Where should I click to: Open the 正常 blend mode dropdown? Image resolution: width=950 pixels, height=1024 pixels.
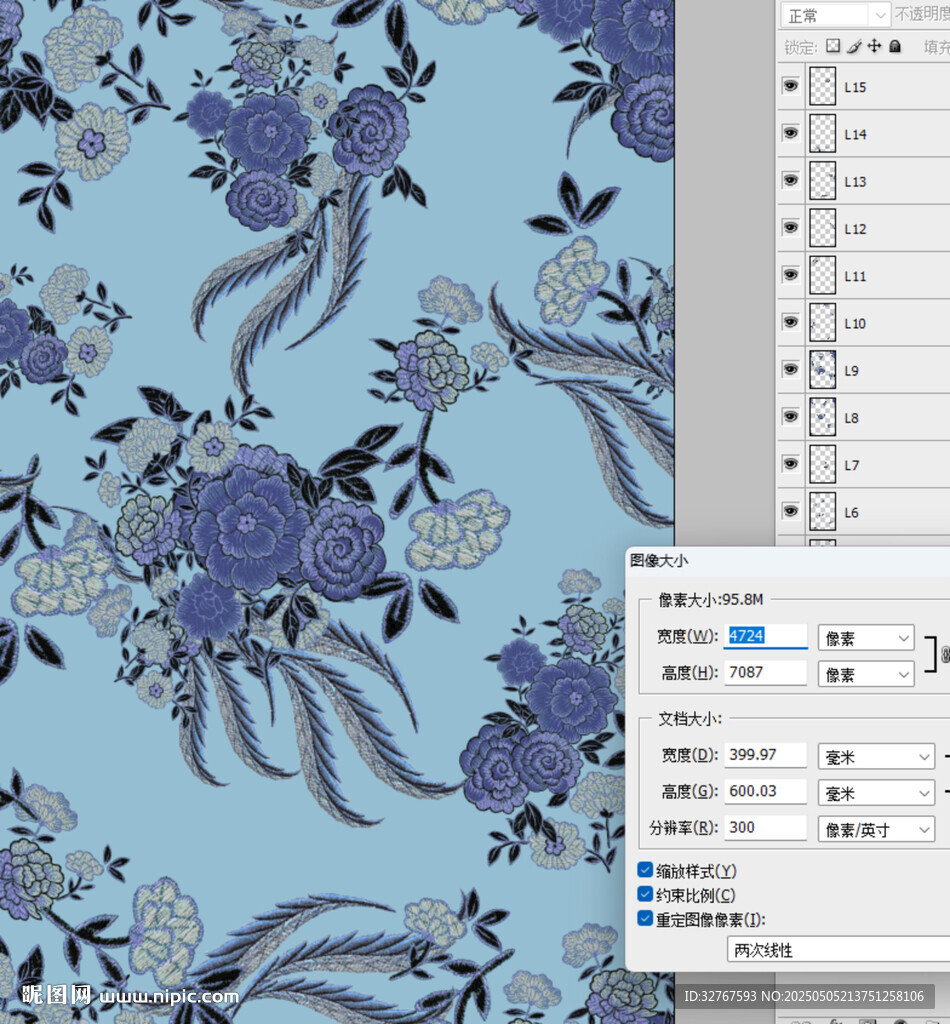pos(835,15)
